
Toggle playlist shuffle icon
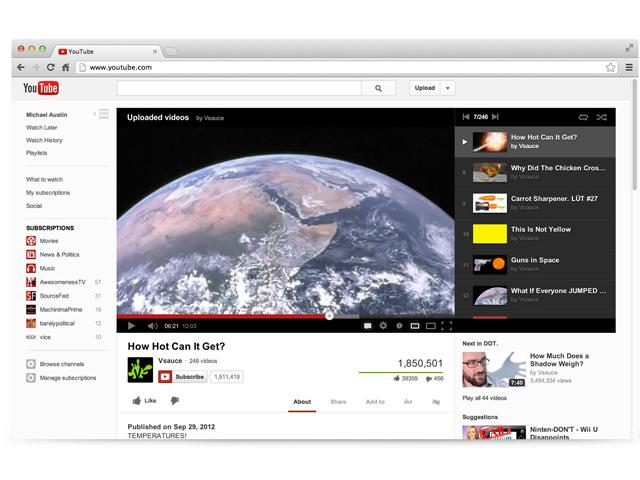click(x=601, y=117)
